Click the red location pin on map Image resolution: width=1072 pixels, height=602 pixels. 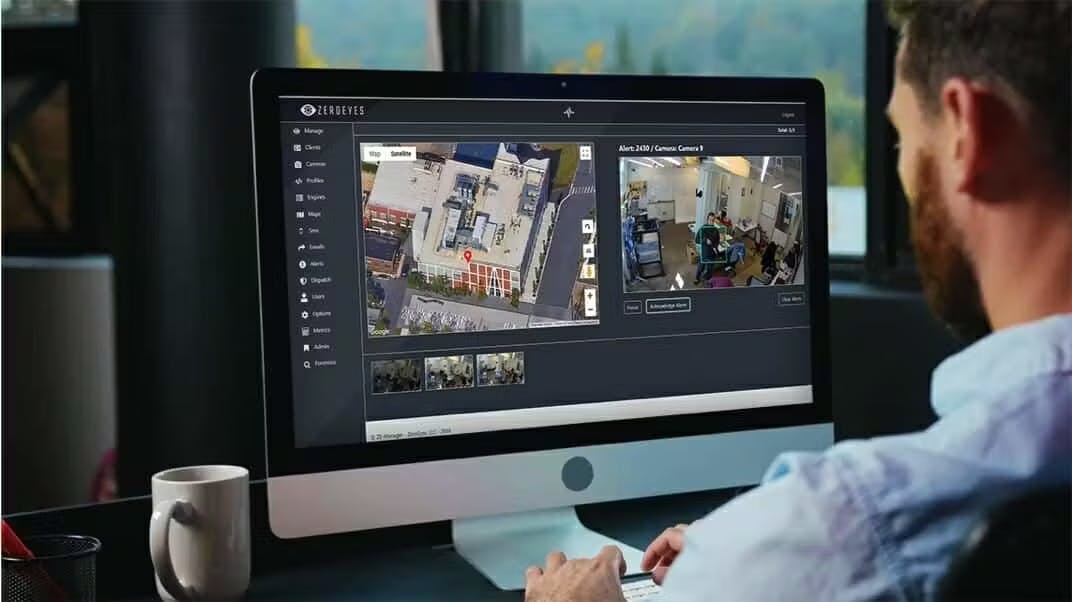click(467, 257)
